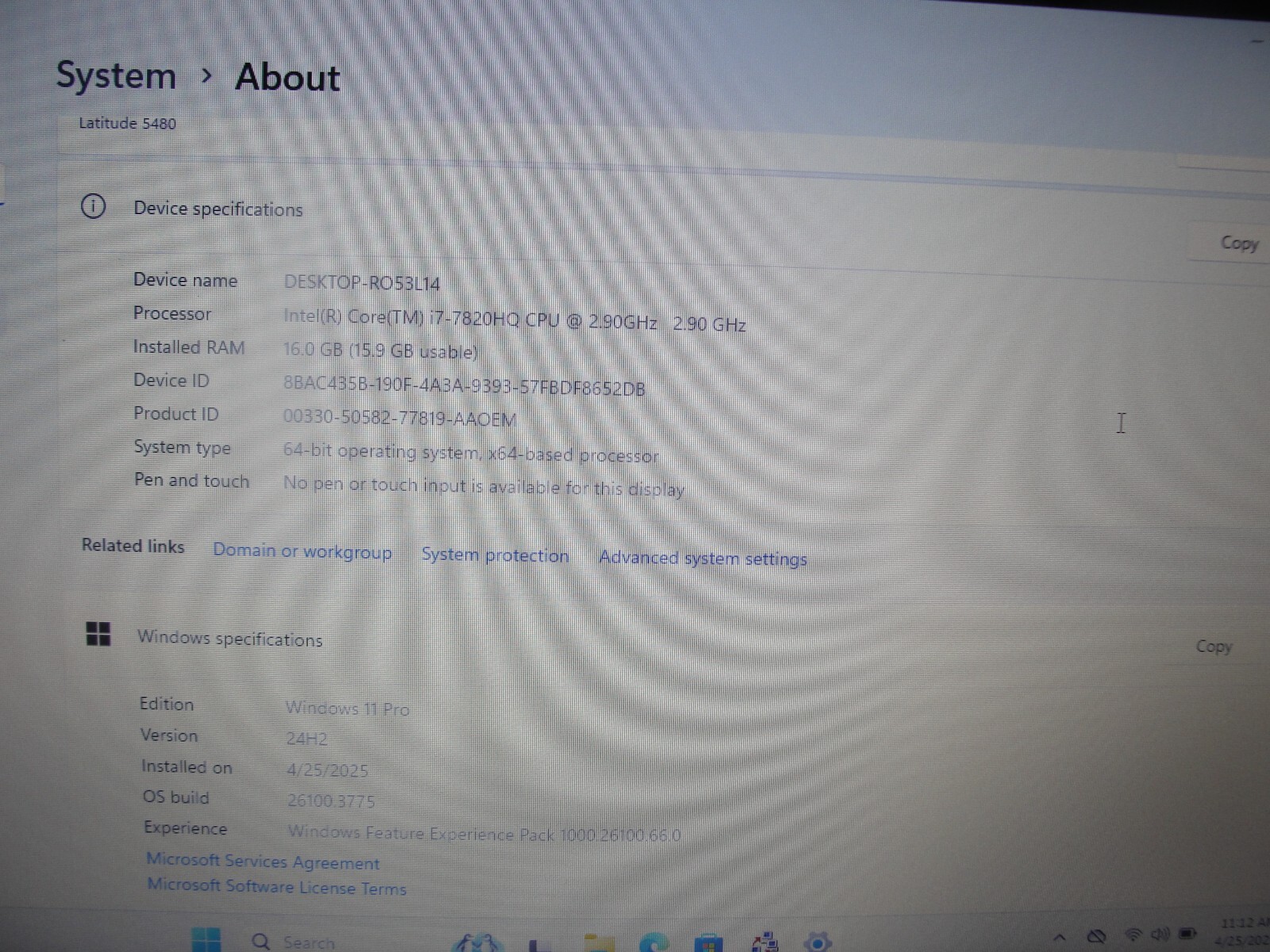Open File Explorer from the taskbar
Viewport: 1270px width, 952px height.
(598, 944)
